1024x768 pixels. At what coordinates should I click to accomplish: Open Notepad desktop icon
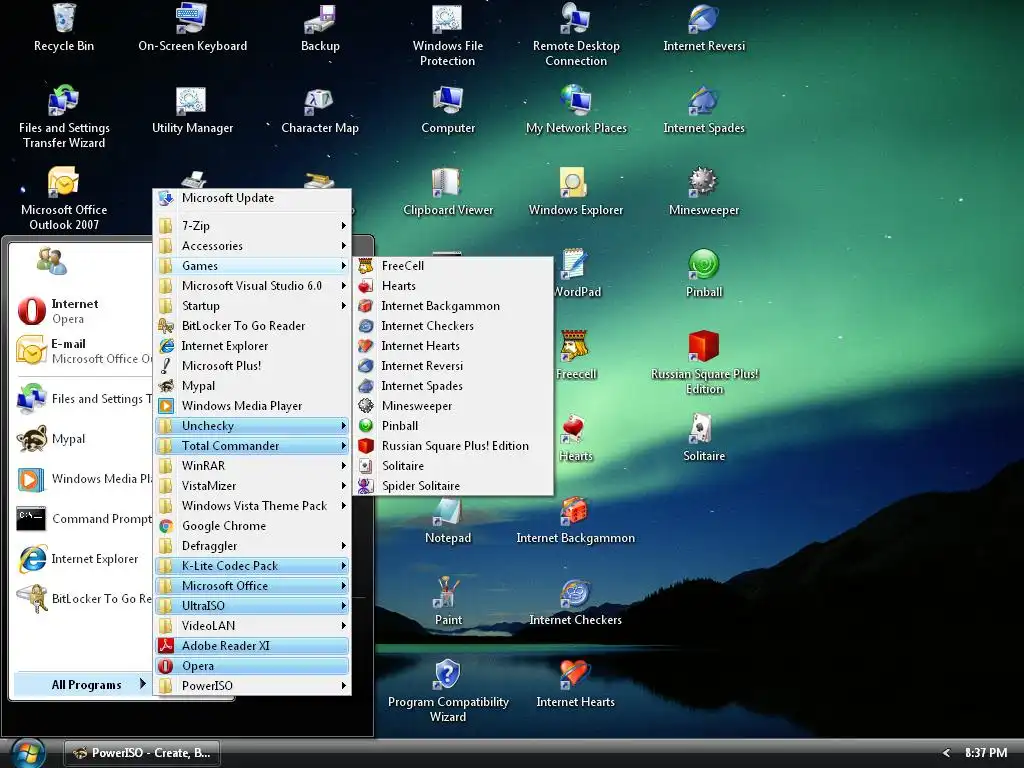click(x=448, y=520)
